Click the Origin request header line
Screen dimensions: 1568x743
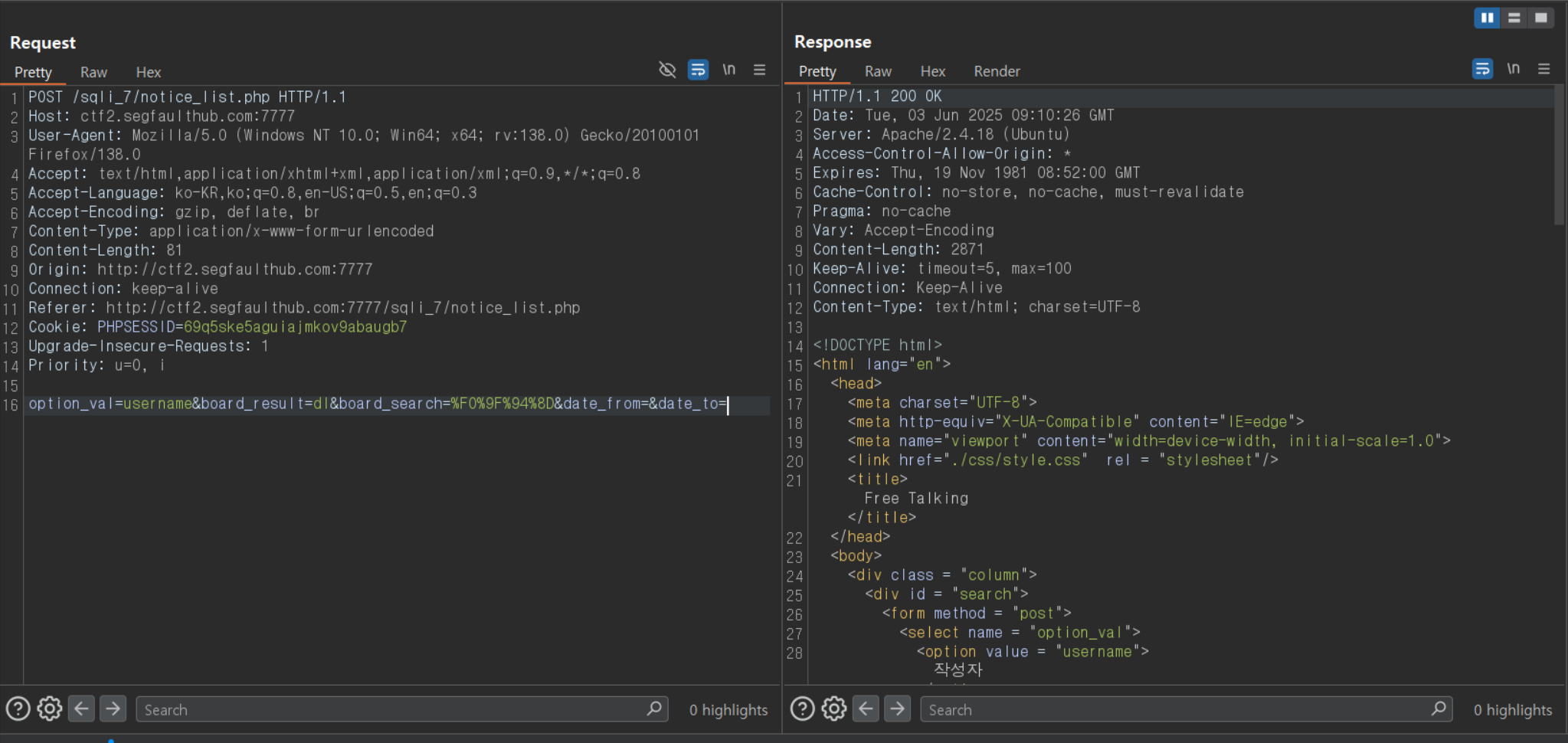click(201, 270)
